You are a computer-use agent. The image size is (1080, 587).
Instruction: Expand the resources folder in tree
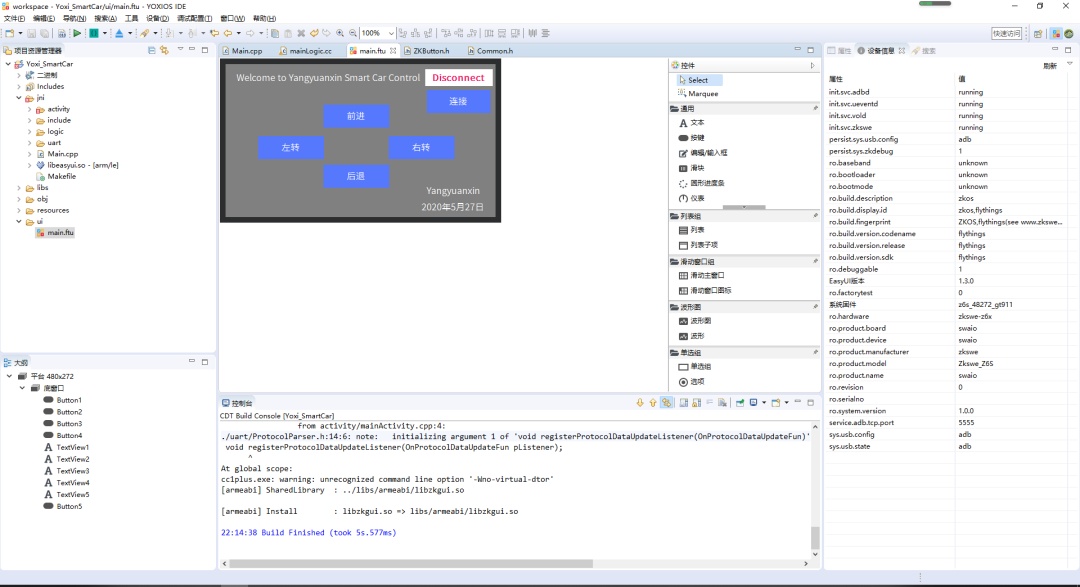(x=19, y=210)
